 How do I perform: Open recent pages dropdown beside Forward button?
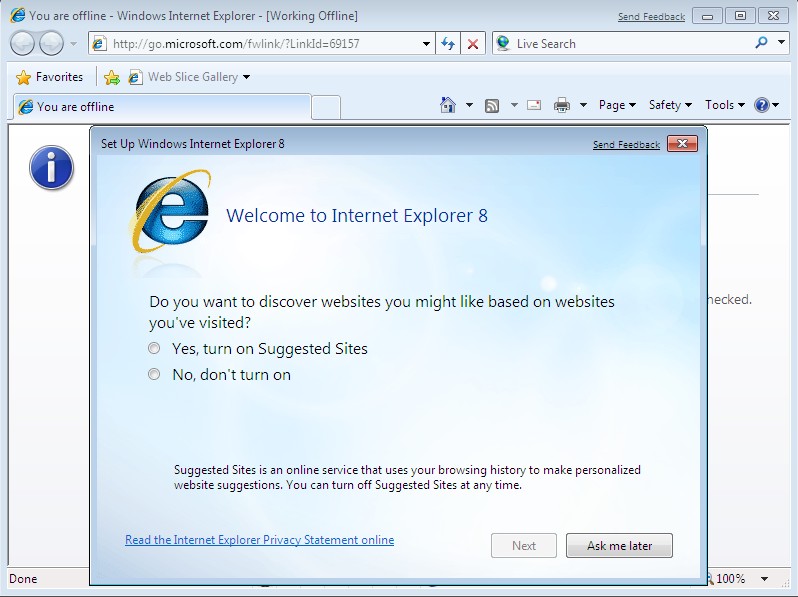pos(73,44)
